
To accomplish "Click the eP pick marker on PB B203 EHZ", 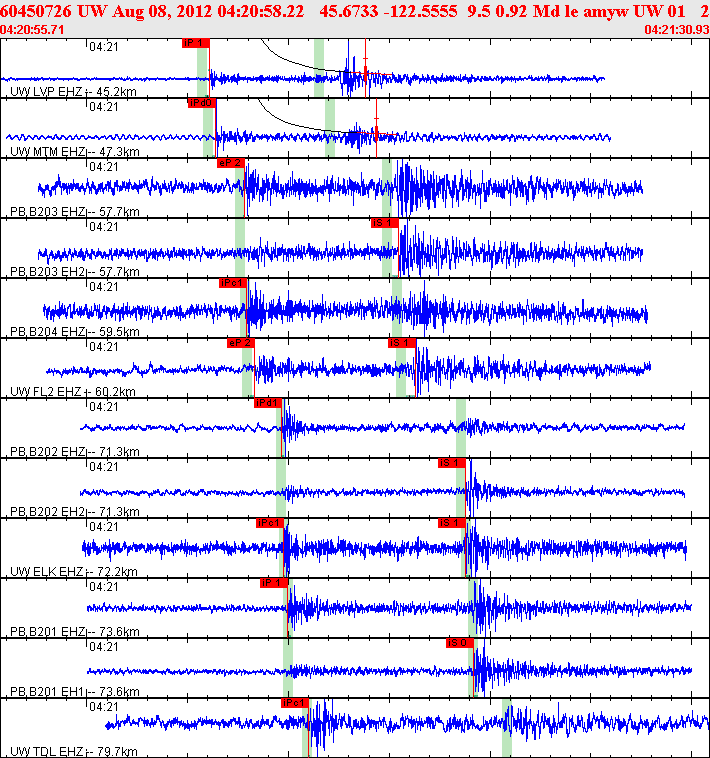I will coord(231,163).
